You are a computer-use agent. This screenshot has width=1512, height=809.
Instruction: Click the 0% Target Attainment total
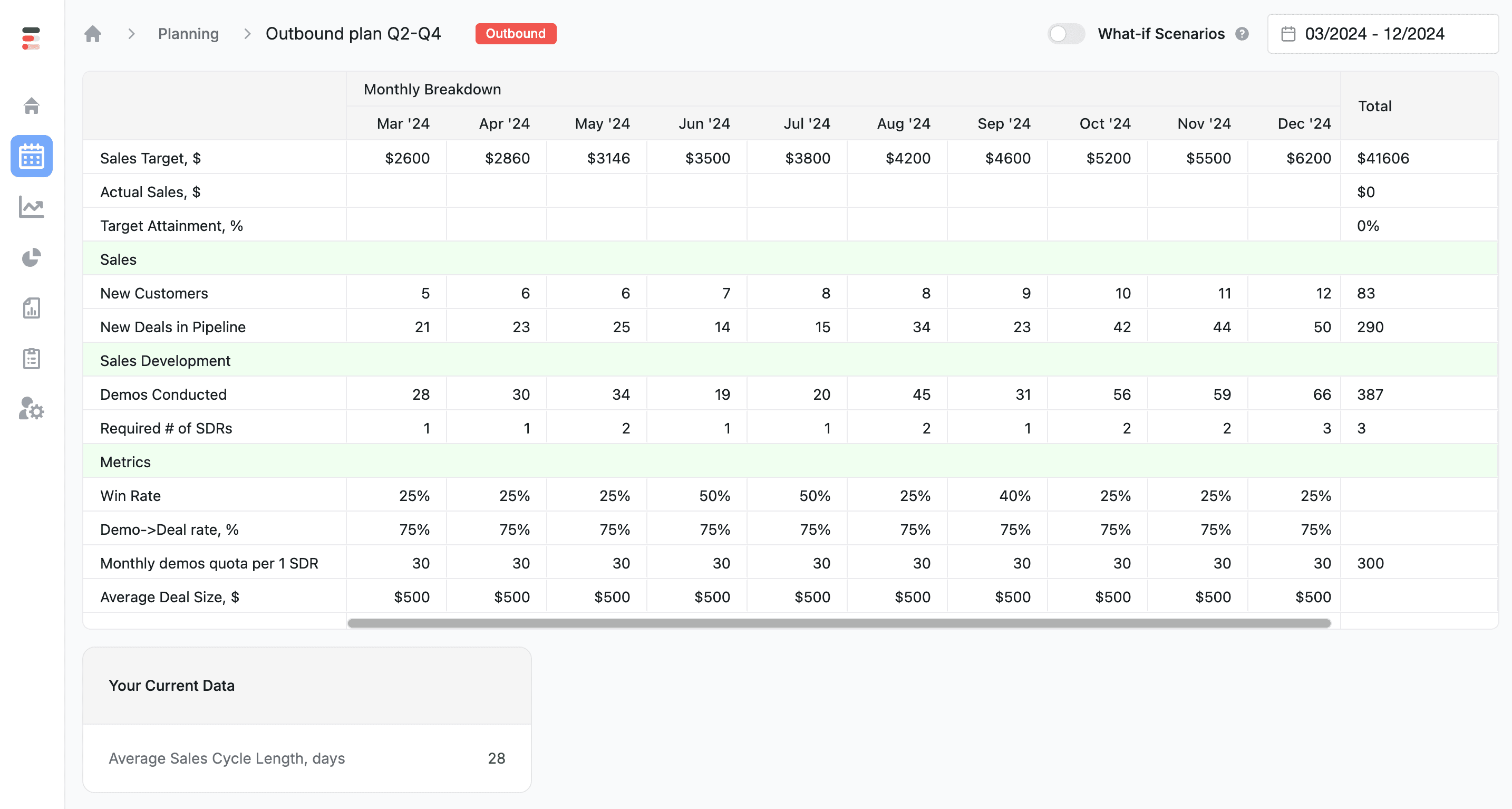pos(1368,226)
